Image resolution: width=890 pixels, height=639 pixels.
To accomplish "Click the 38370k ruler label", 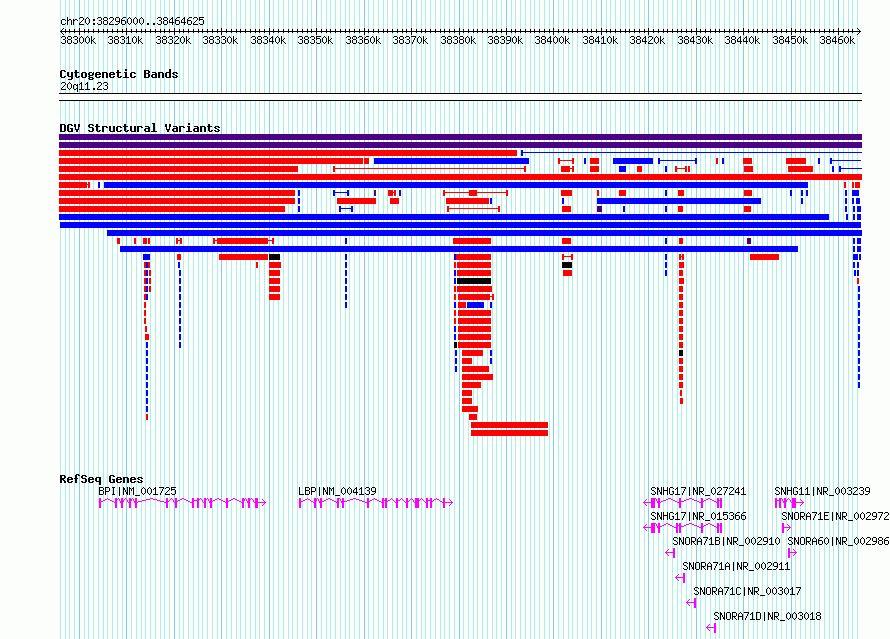I will tap(410, 40).
